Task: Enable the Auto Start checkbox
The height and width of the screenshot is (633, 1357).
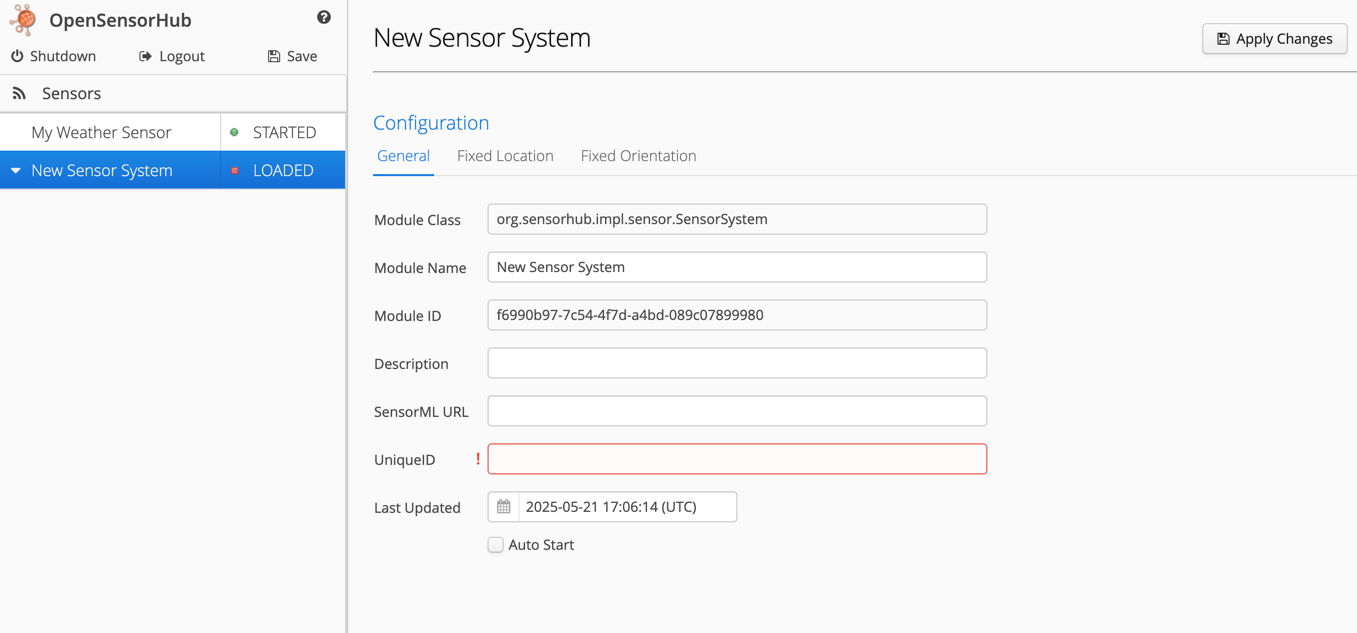Action: click(495, 544)
